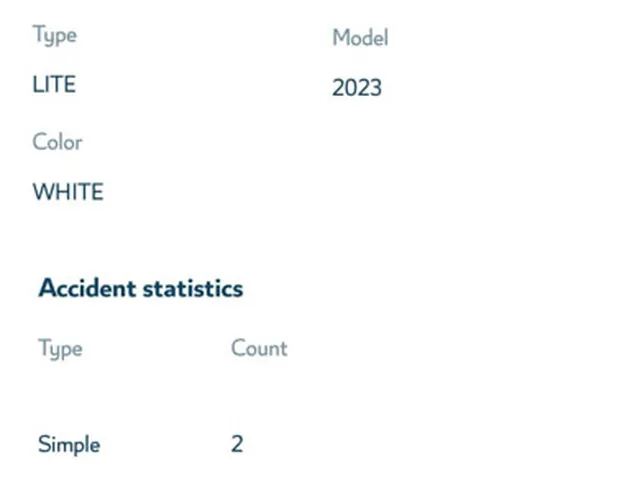Select the LITE type value
Image resolution: width=640 pixels, height=480 pixels.
54,84
